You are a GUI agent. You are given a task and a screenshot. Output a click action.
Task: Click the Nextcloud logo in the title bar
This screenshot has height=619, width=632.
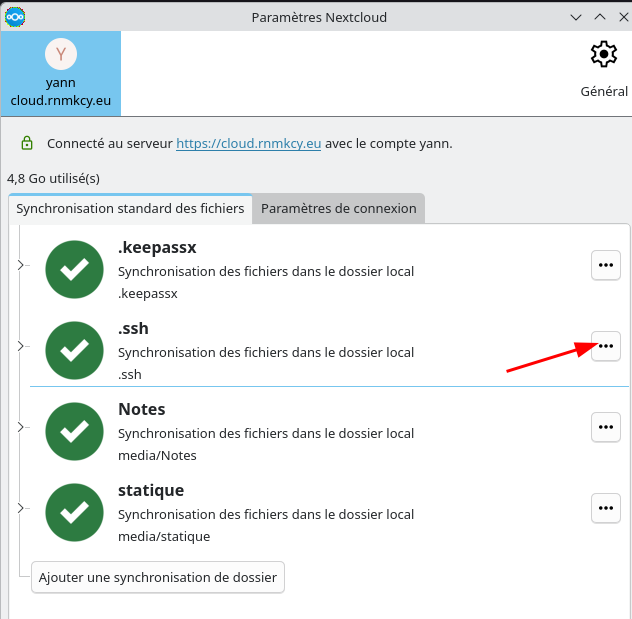tap(16, 16)
